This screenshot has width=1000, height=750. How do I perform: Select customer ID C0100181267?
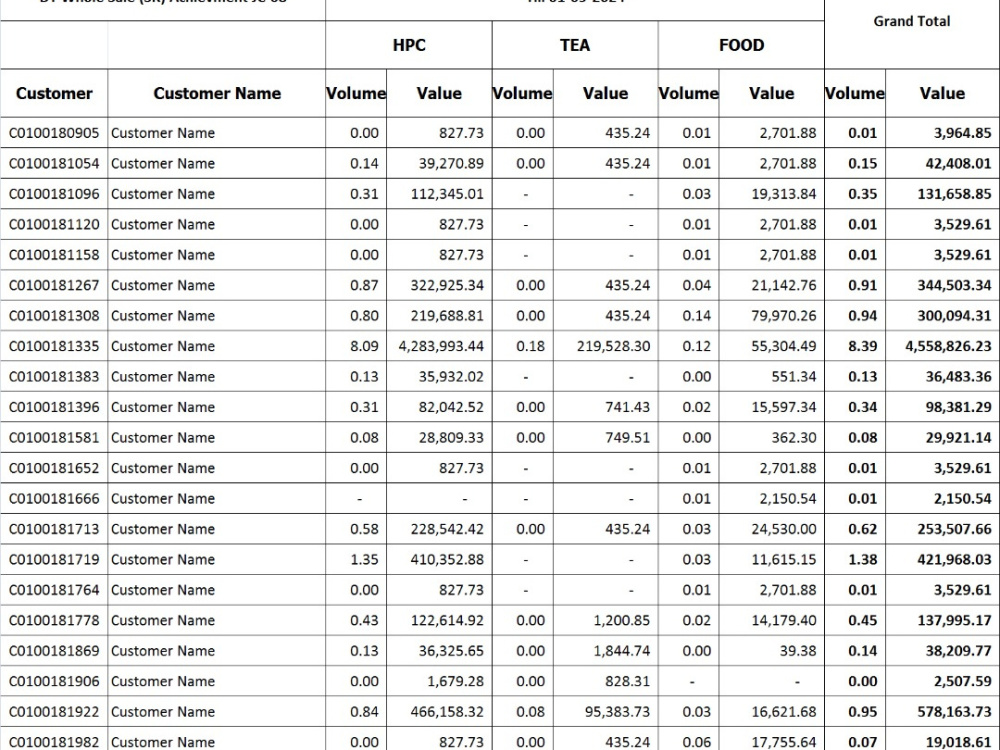tap(54, 286)
